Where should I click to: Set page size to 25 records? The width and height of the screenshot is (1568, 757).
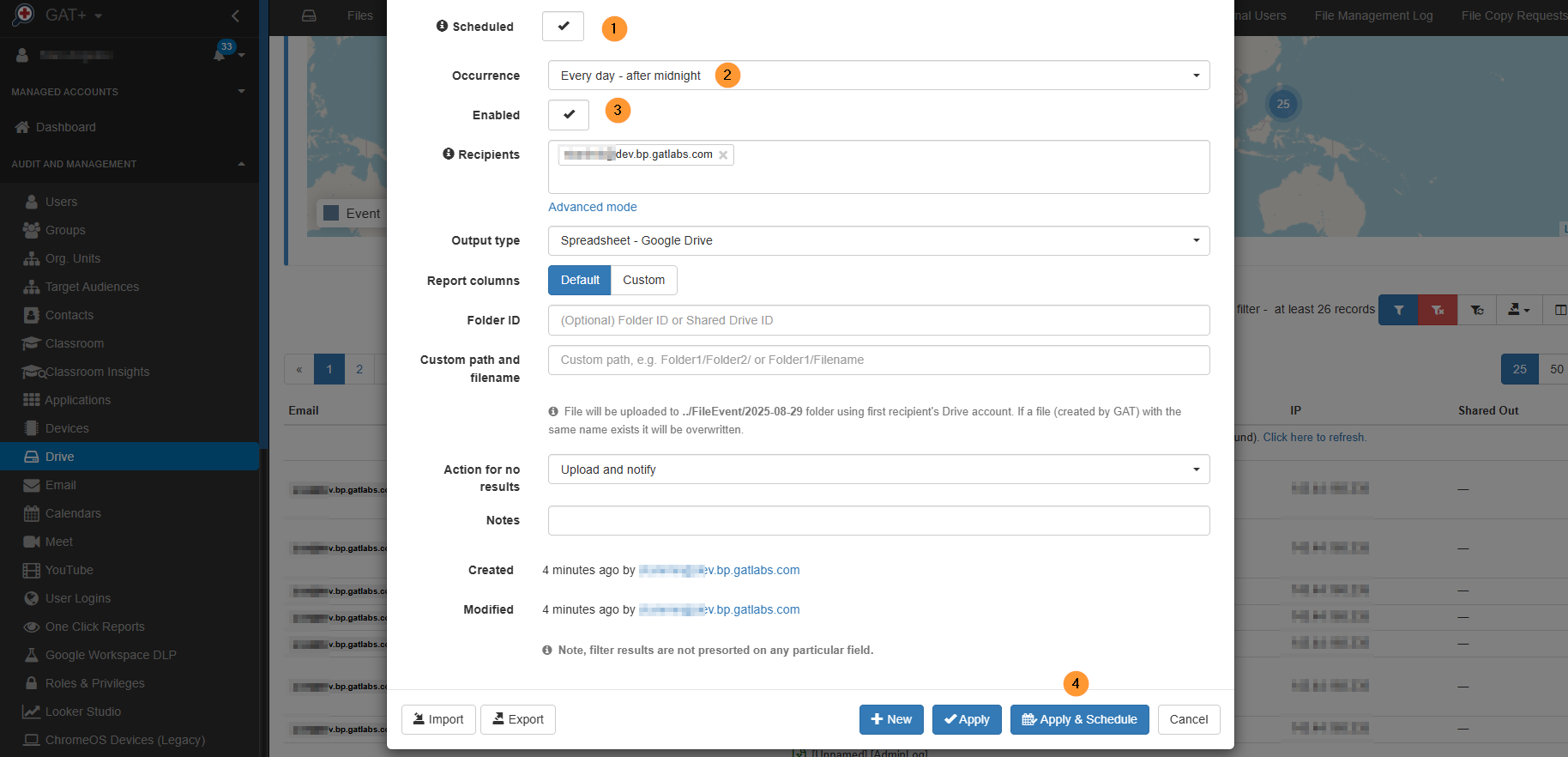(1519, 369)
